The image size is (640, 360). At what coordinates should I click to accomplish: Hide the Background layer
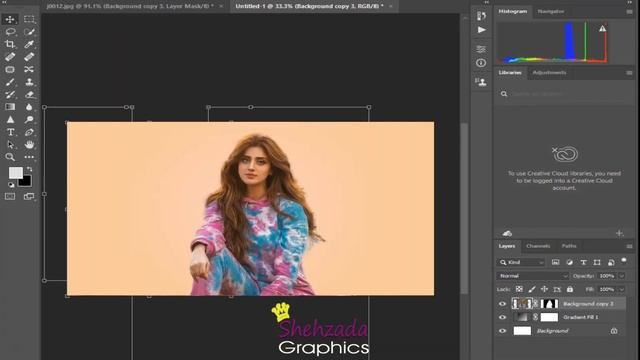(502, 331)
